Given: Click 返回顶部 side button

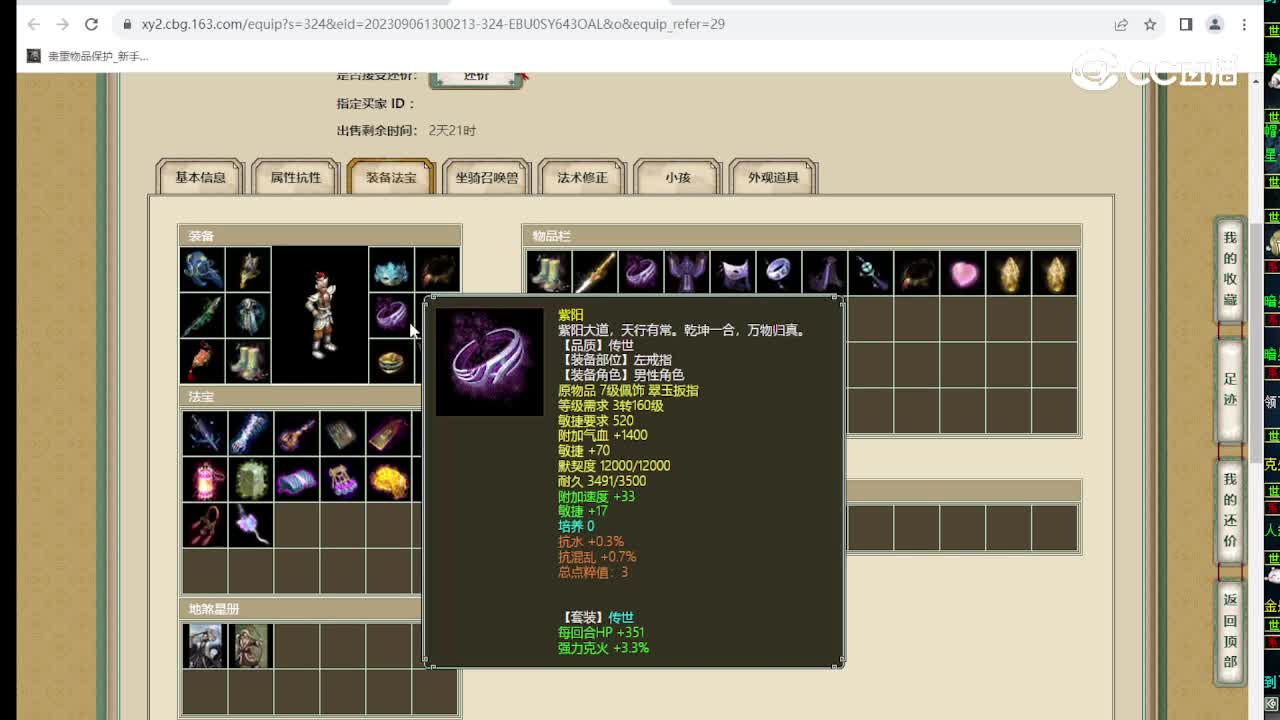Looking at the screenshot, I should pyautogui.click(x=1230, y=631).
